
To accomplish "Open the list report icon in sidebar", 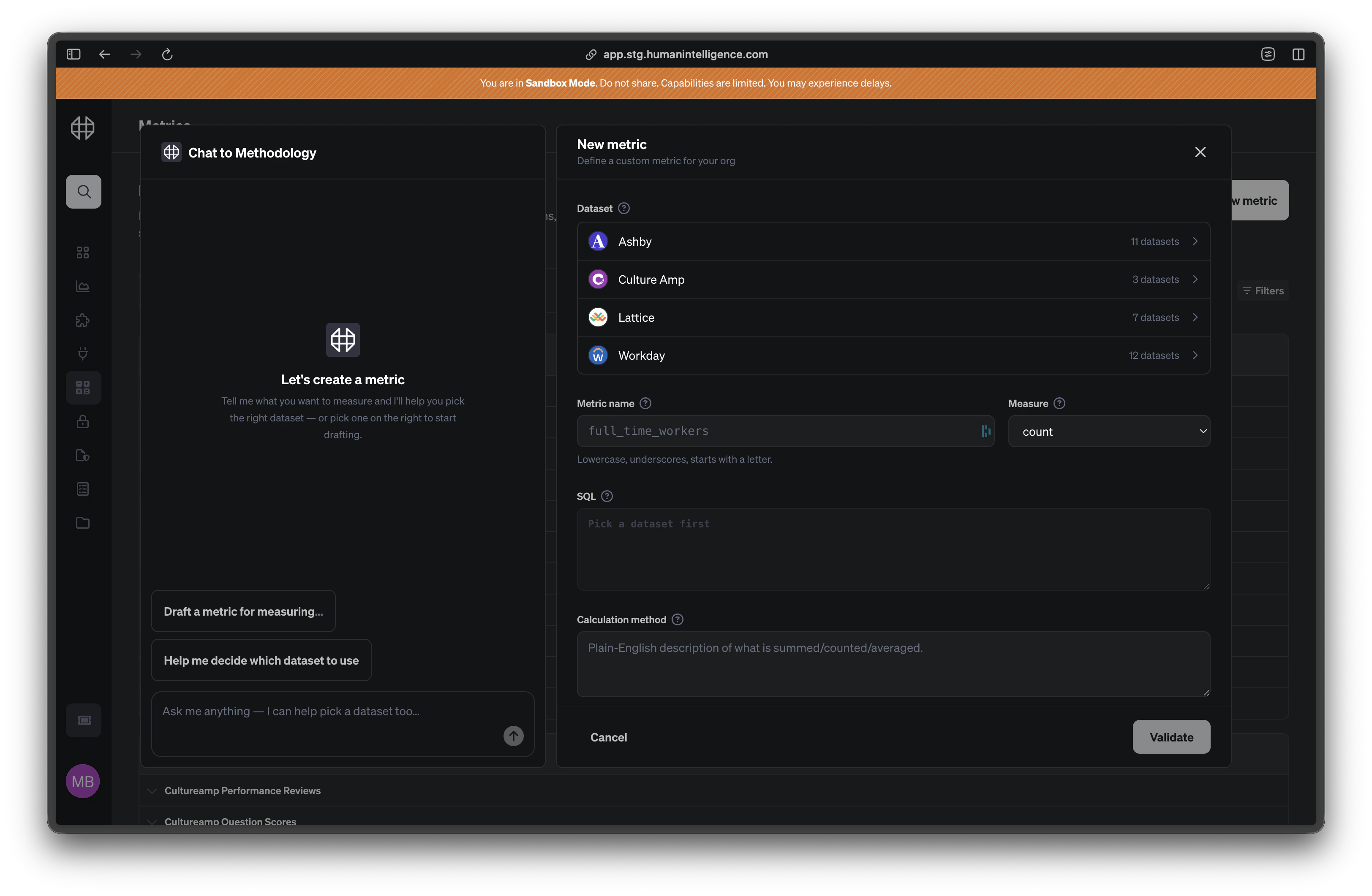I will (83, 489).
